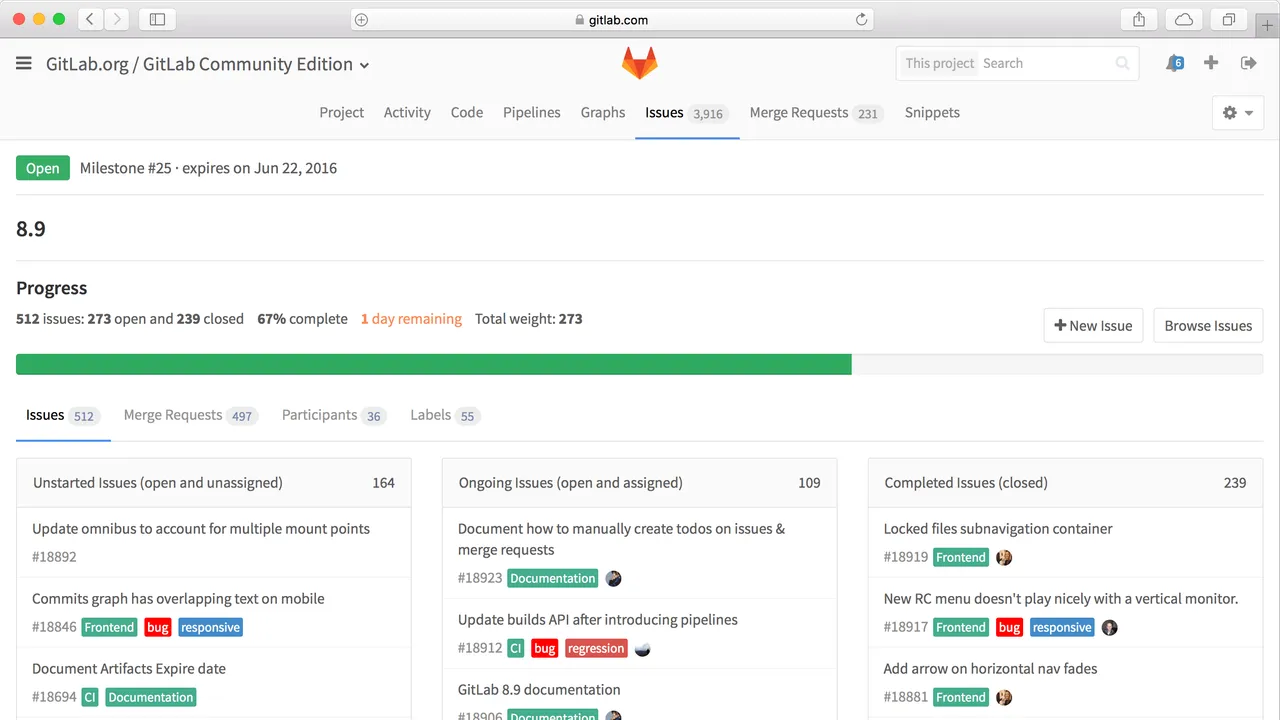The width and height of the screenshot is (1280, 720).
Task: Click red bug label on #18846
Action: click(158, 627)
